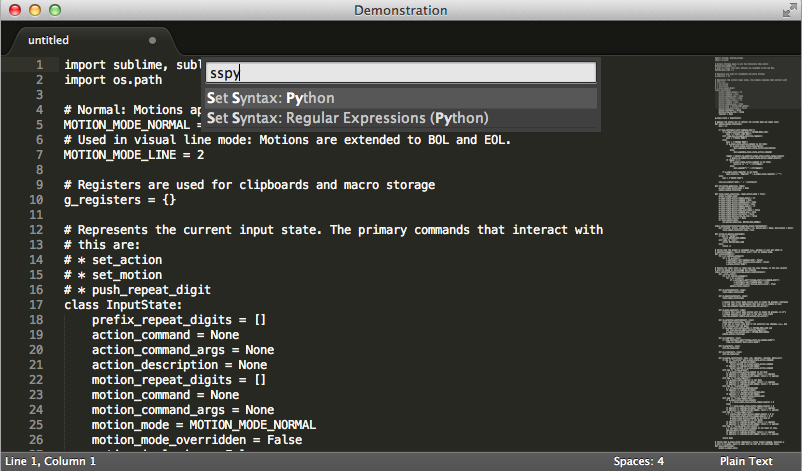This screenshot has height=471, width=802.
Task: Click the unsaved dot on the untitled tab
Action: (x=152, y=40)
